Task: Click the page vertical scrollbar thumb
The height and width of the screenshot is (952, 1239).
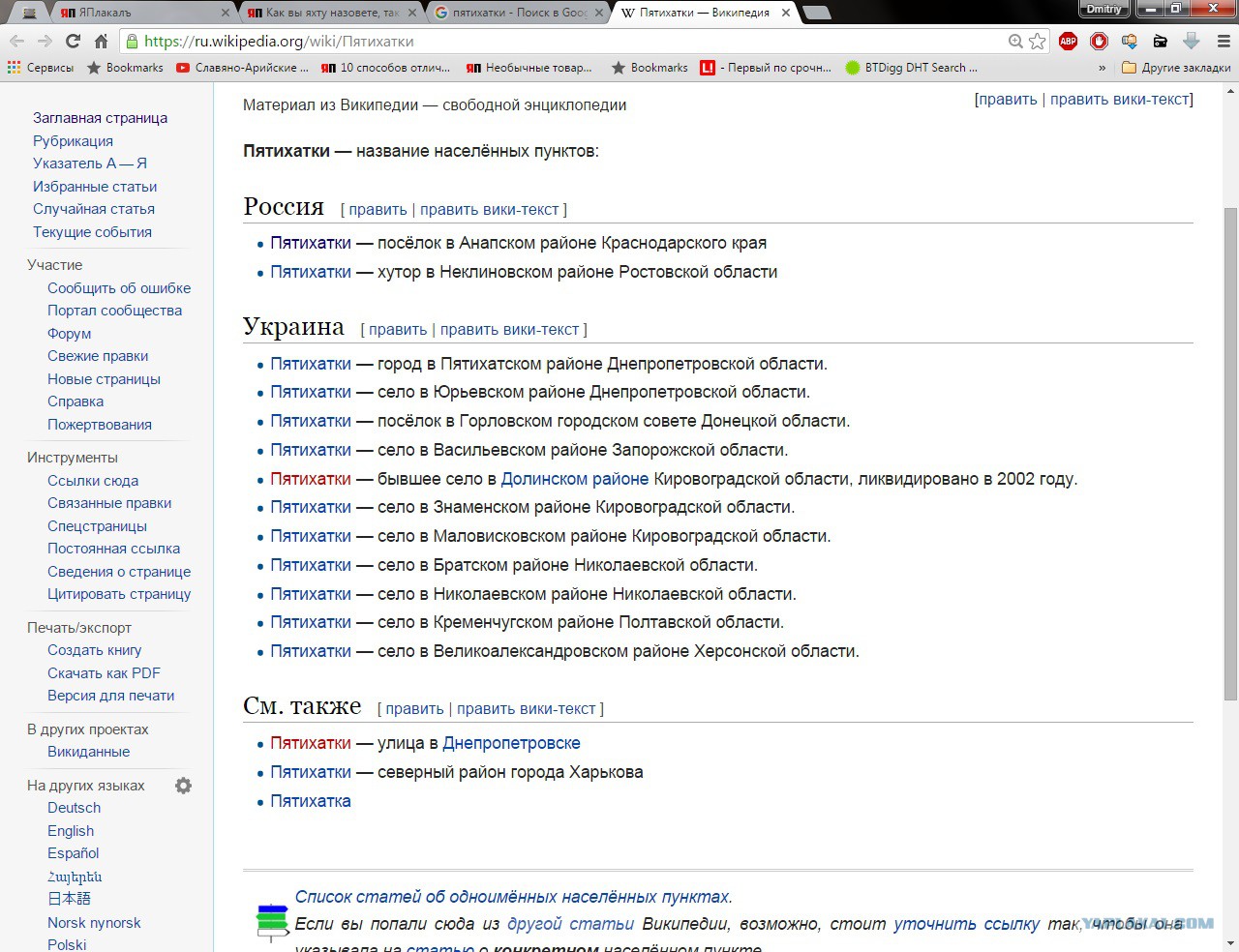Action: (x=1230, y=453)
